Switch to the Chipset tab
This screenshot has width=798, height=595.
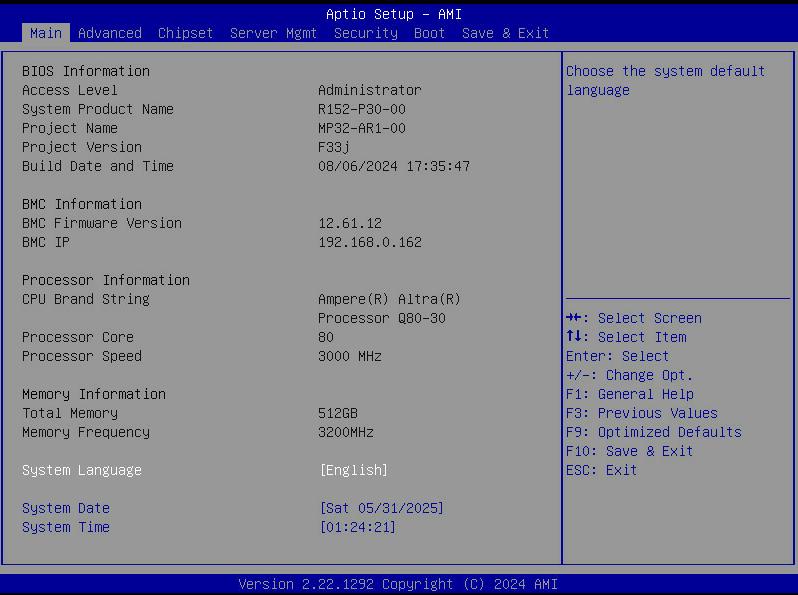point(185,33)
